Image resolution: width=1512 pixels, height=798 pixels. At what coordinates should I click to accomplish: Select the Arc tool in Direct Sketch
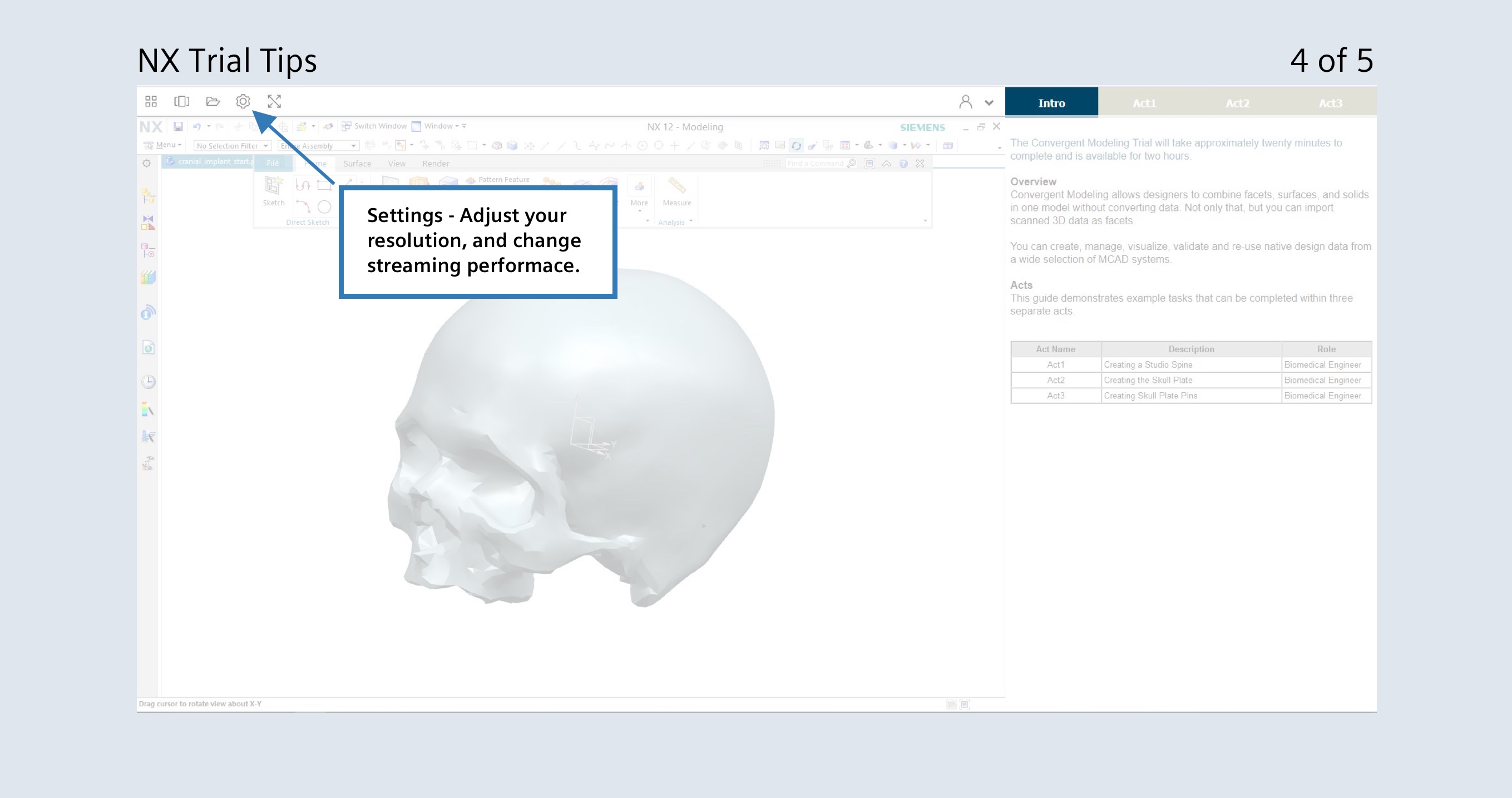303,206
